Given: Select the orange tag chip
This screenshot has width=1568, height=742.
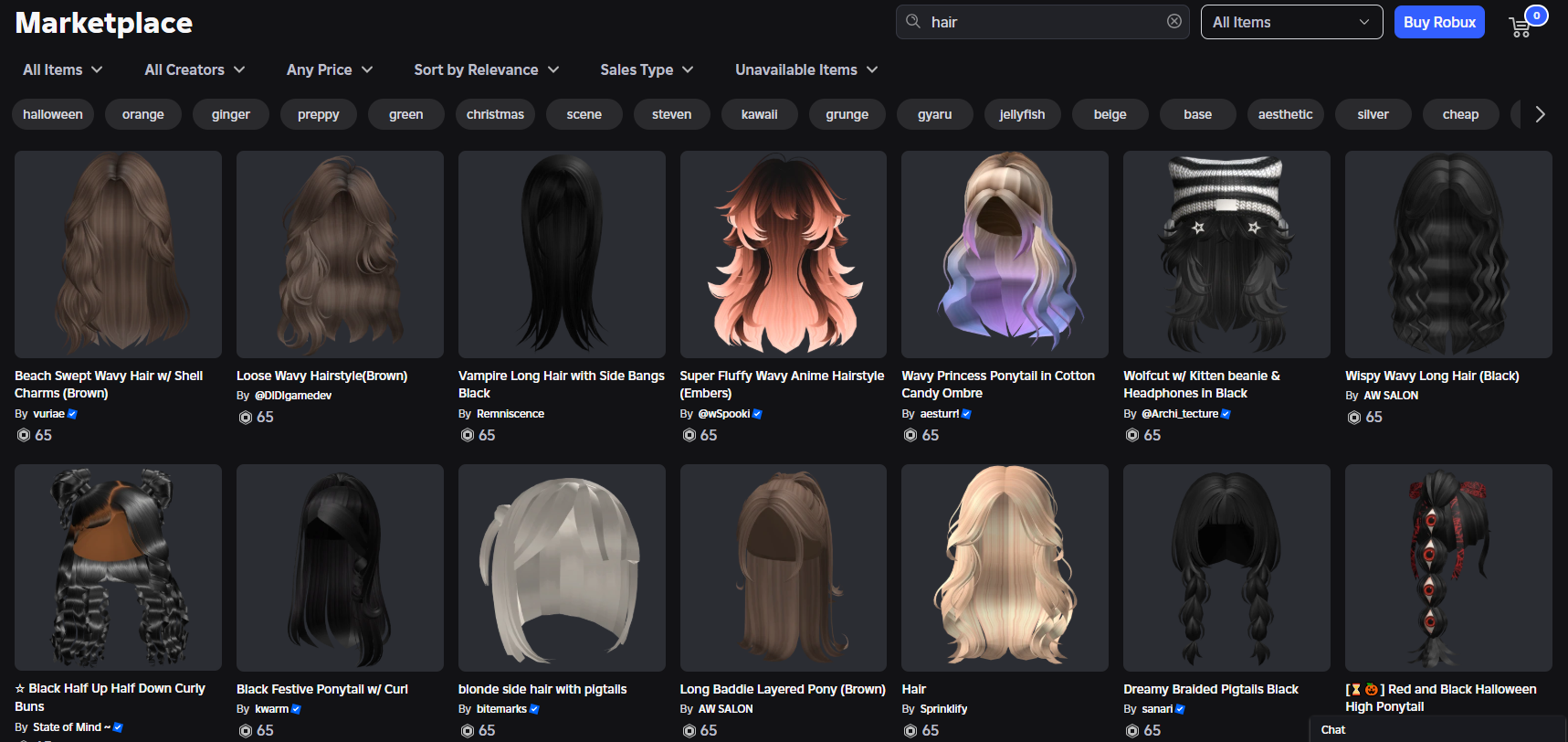Looking at the screenshot, I should [x=143, y=114].
